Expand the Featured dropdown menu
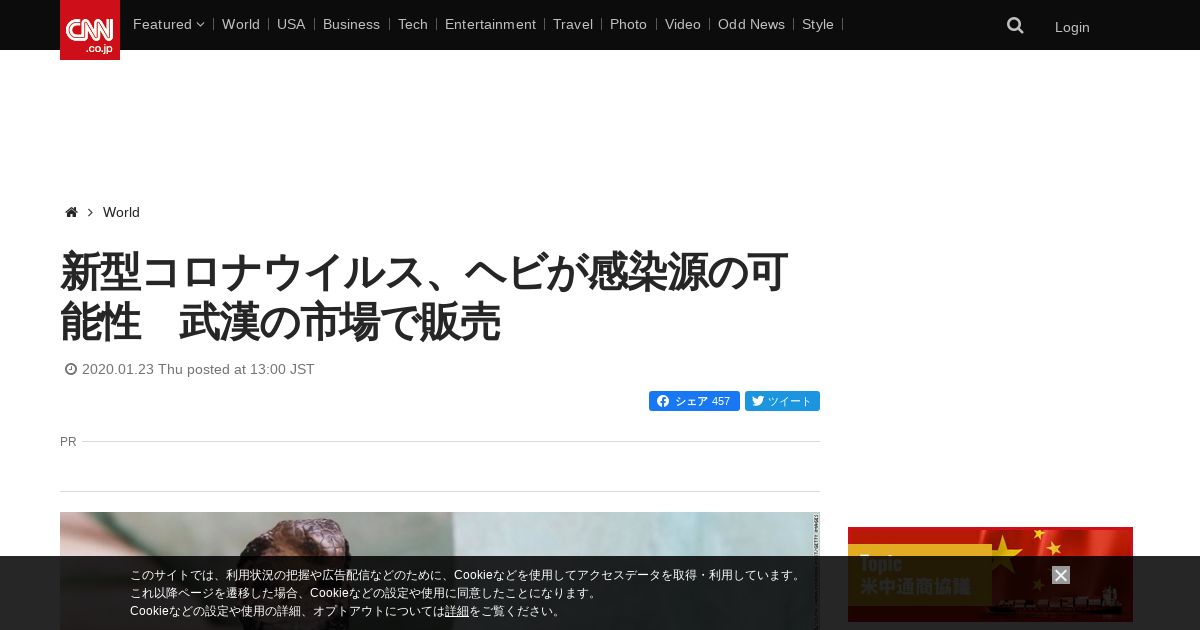The height and width of the screenshot is (630, 1200). [x=168, y=24]
